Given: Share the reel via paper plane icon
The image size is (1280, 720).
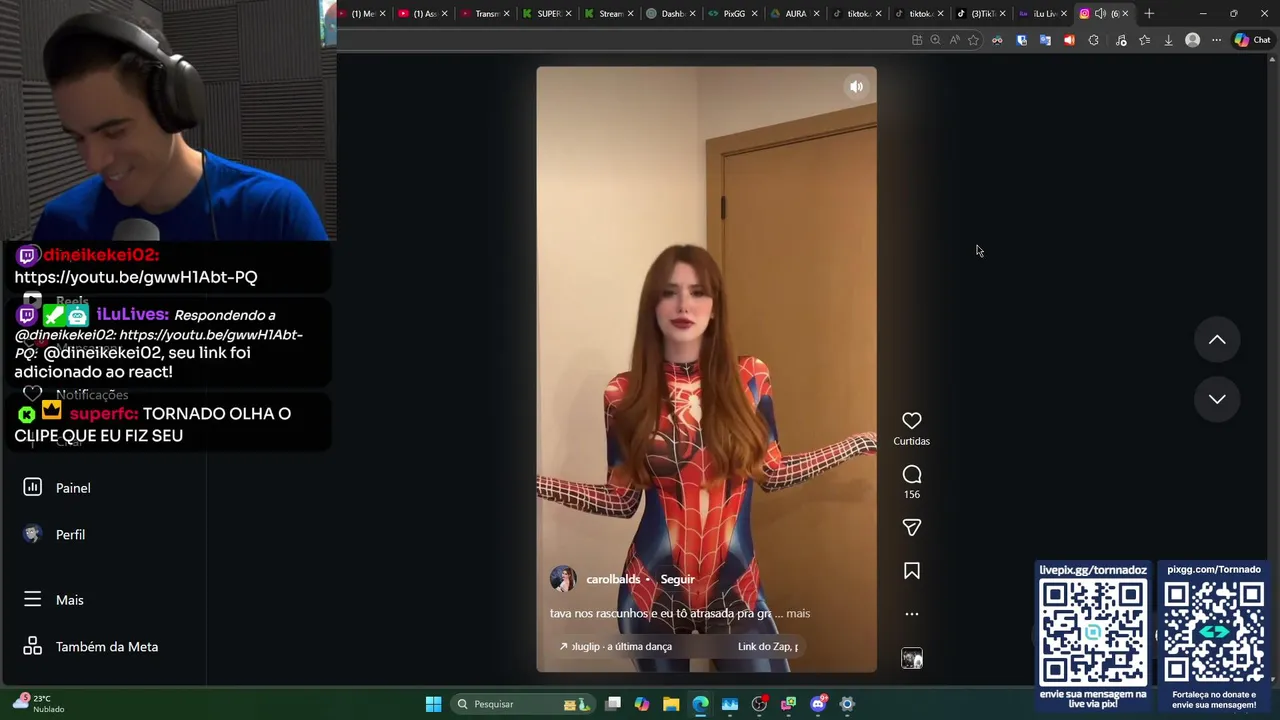Looking at the screenshot, I should click(x=911, y=527).
